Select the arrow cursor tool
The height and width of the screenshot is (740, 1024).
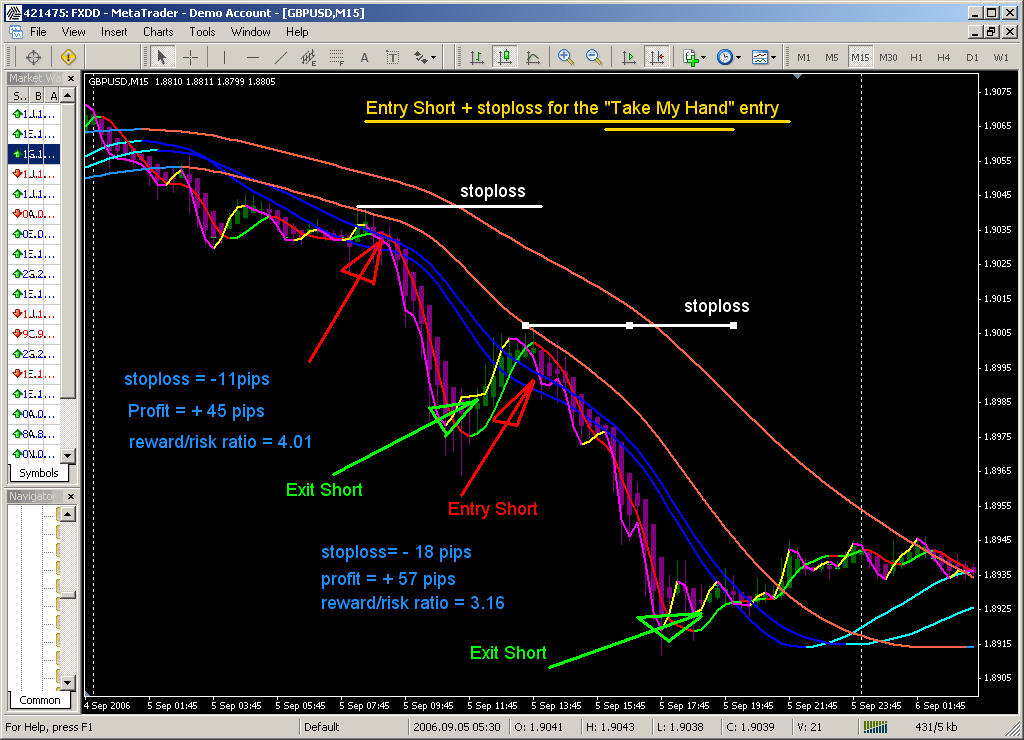[x=161, y=57]
